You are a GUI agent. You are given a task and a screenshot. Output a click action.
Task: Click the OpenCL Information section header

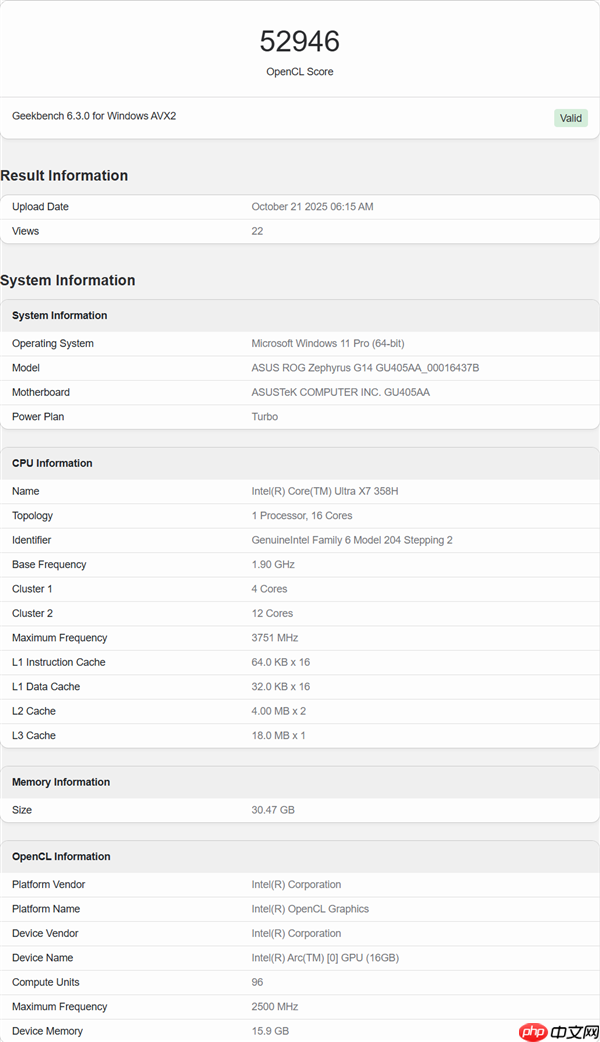61,857
